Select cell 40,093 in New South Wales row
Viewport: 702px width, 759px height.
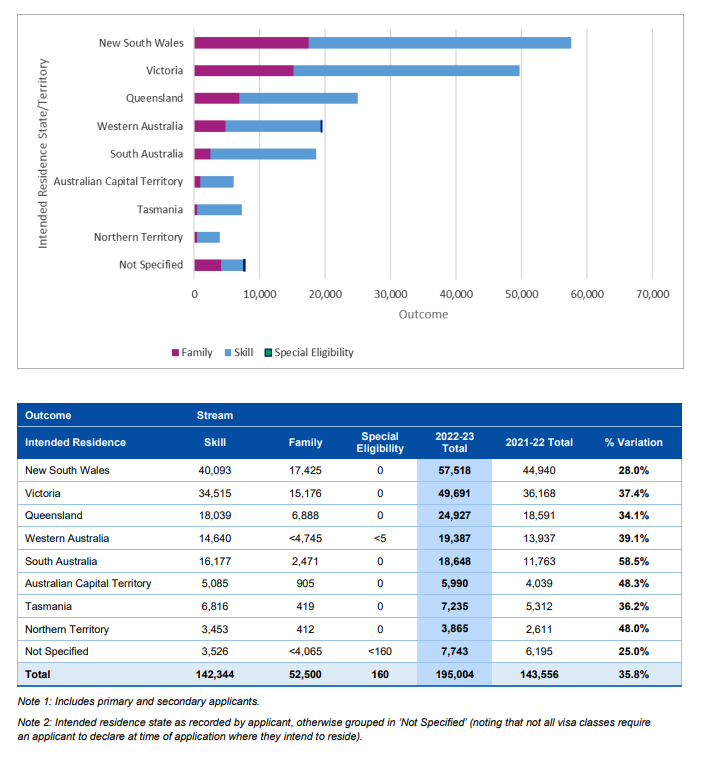(x=214, y=471)
